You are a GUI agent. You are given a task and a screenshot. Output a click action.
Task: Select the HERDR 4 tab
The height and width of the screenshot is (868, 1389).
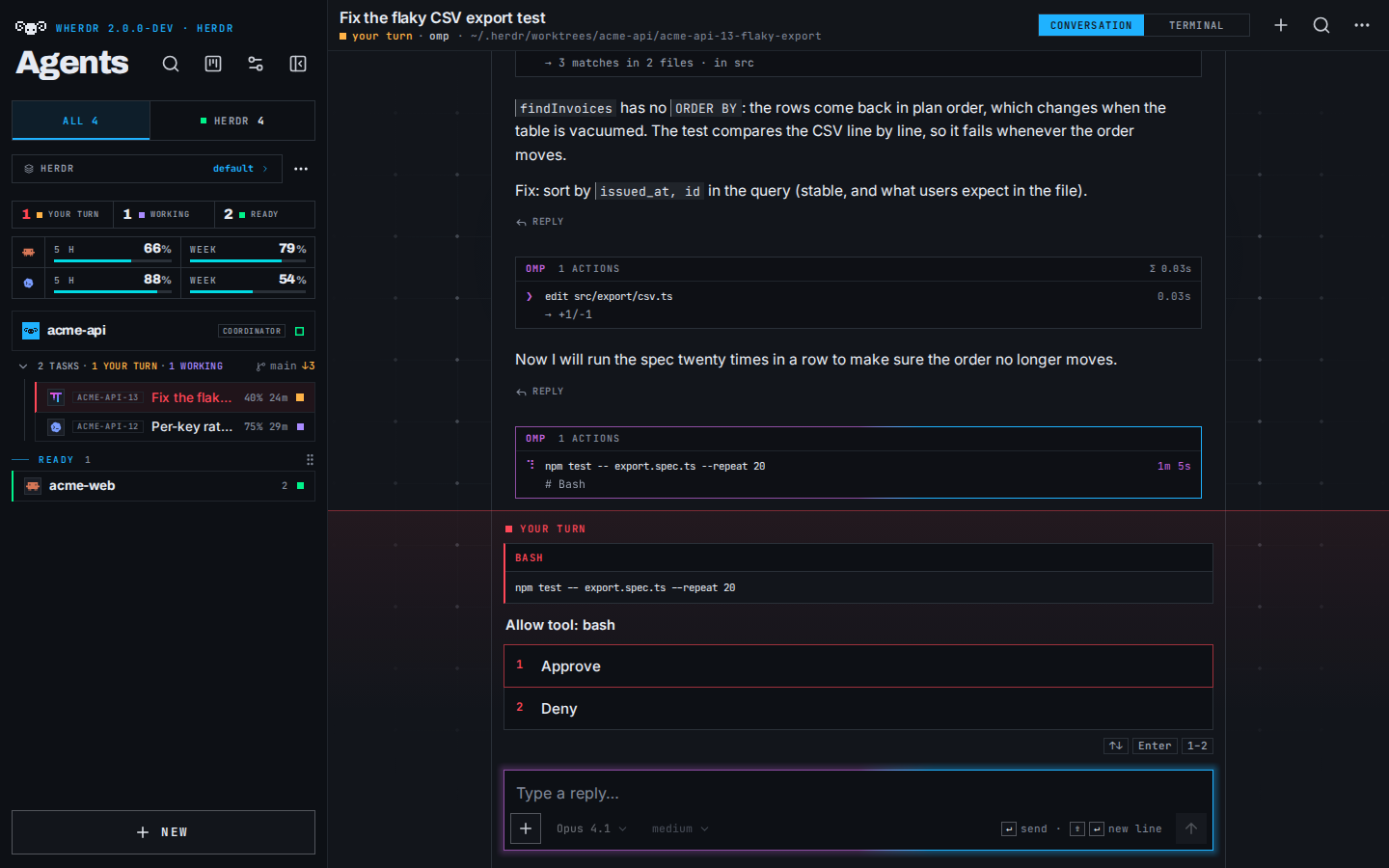point(232,121)
